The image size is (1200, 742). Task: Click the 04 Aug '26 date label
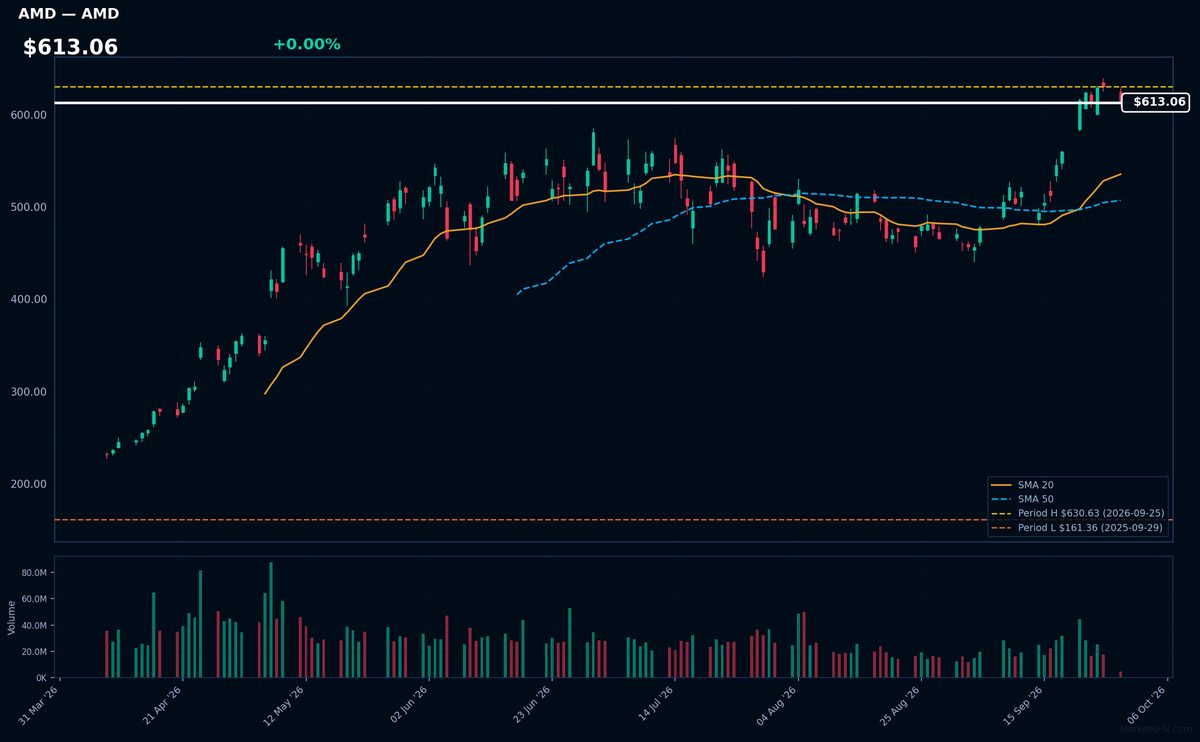tap(779, 704)
